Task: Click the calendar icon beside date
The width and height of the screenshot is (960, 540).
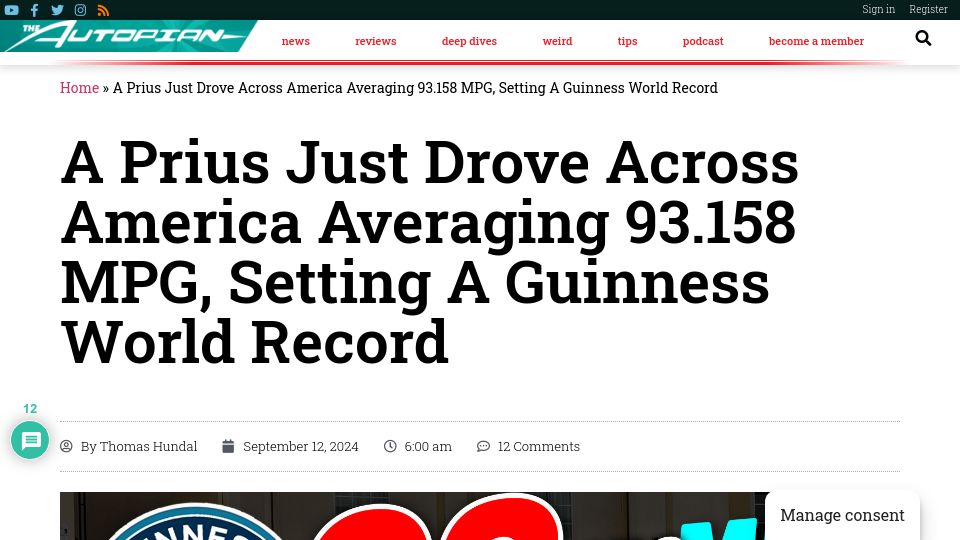Action: click(228, 446)
